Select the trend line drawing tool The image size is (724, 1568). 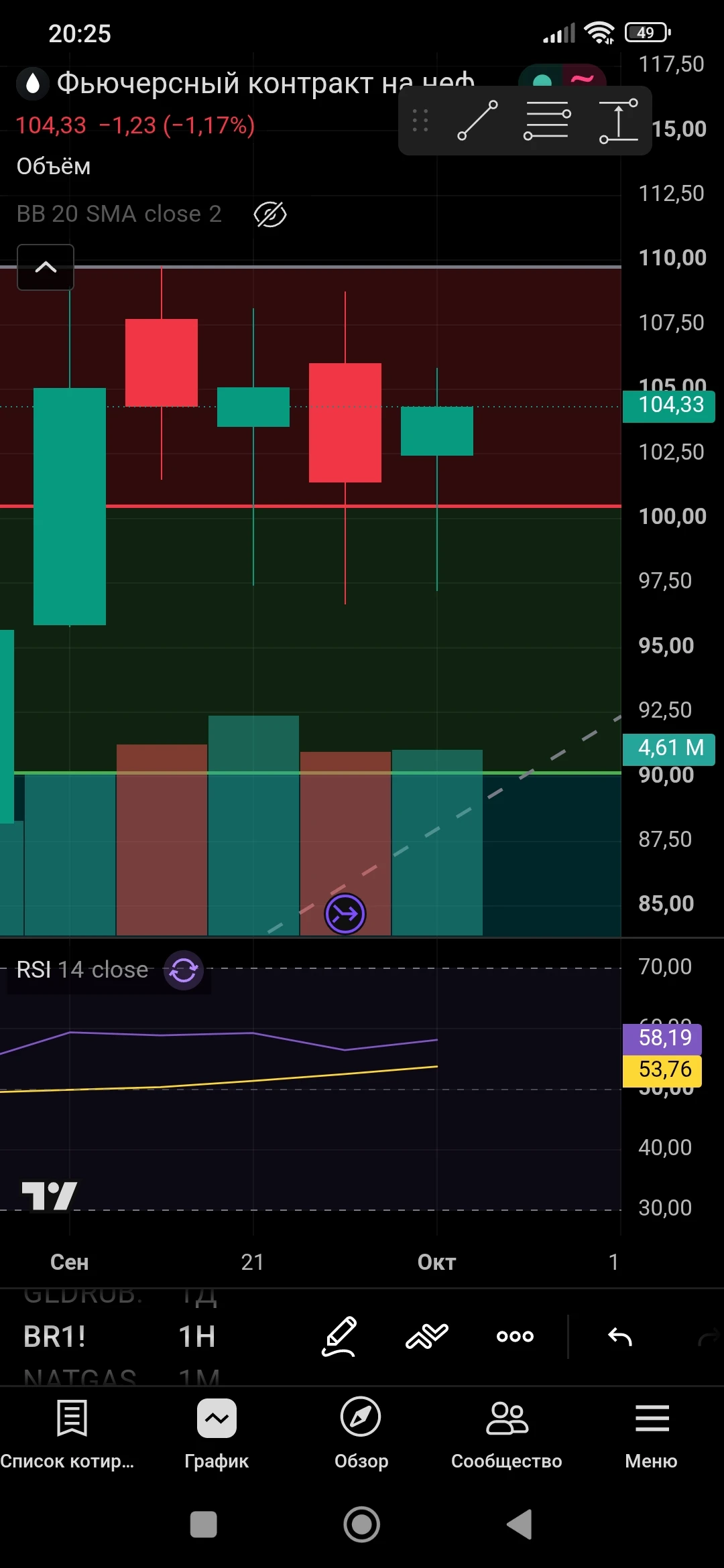click(x=477, y=121)
